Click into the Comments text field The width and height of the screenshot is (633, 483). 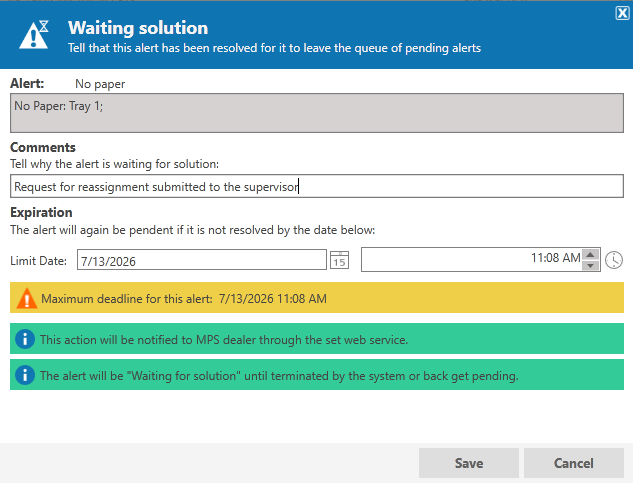[x=317, y=186]
